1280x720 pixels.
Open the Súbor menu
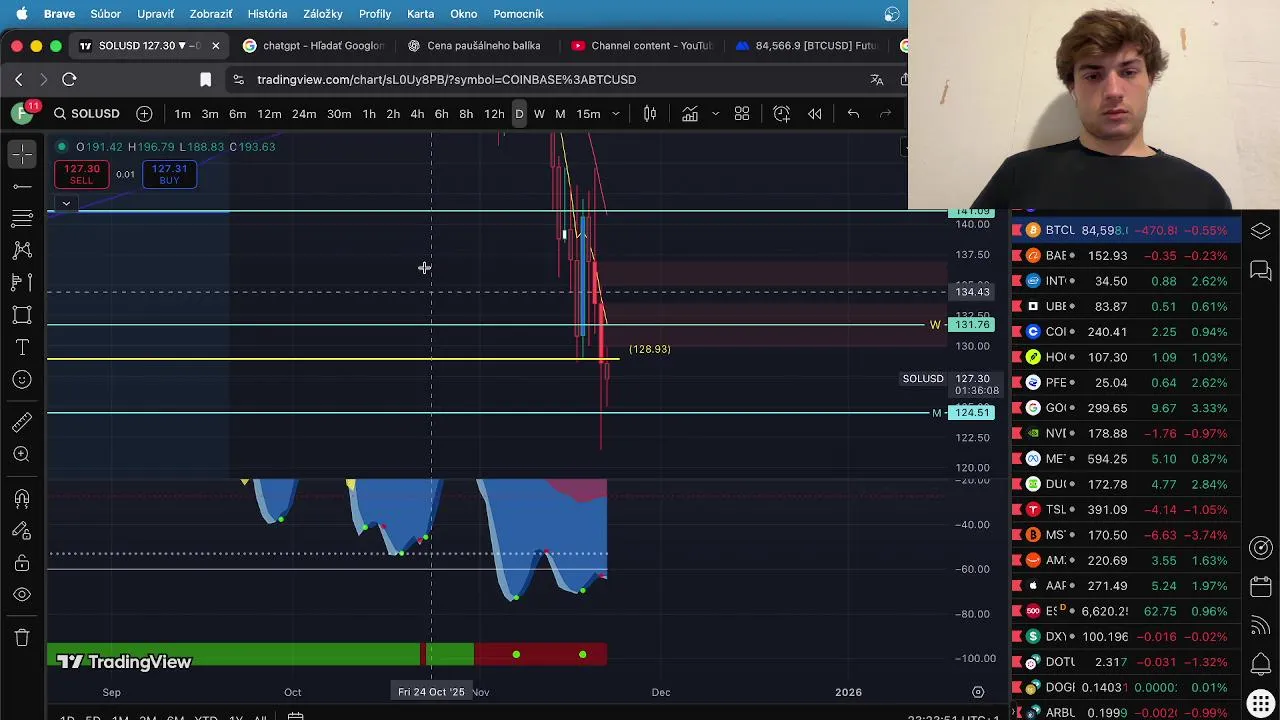pyautogui.click(x=105, y=14)
